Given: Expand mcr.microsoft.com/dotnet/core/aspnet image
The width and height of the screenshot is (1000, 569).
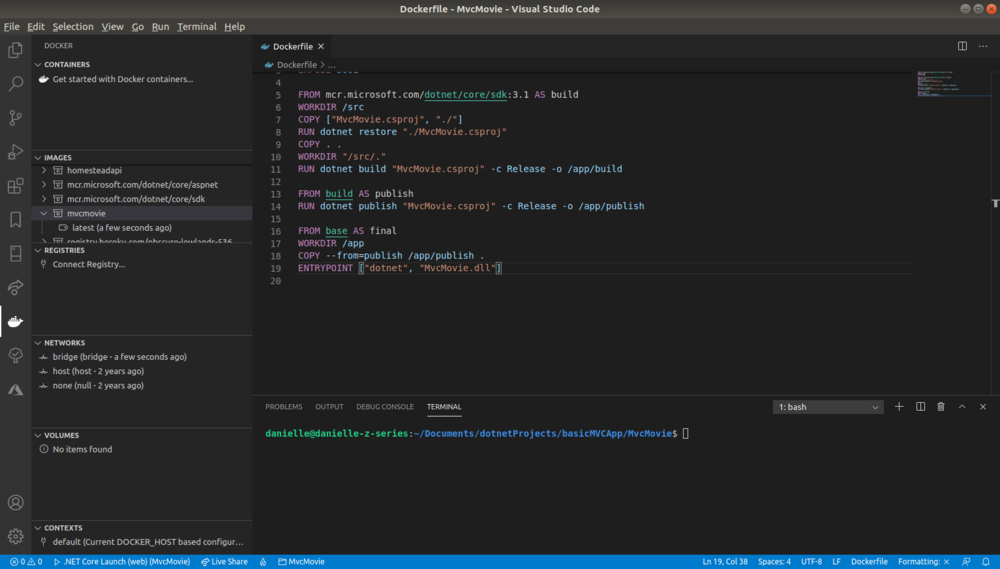Looking at the screenshot, I should tap(44, 184).
